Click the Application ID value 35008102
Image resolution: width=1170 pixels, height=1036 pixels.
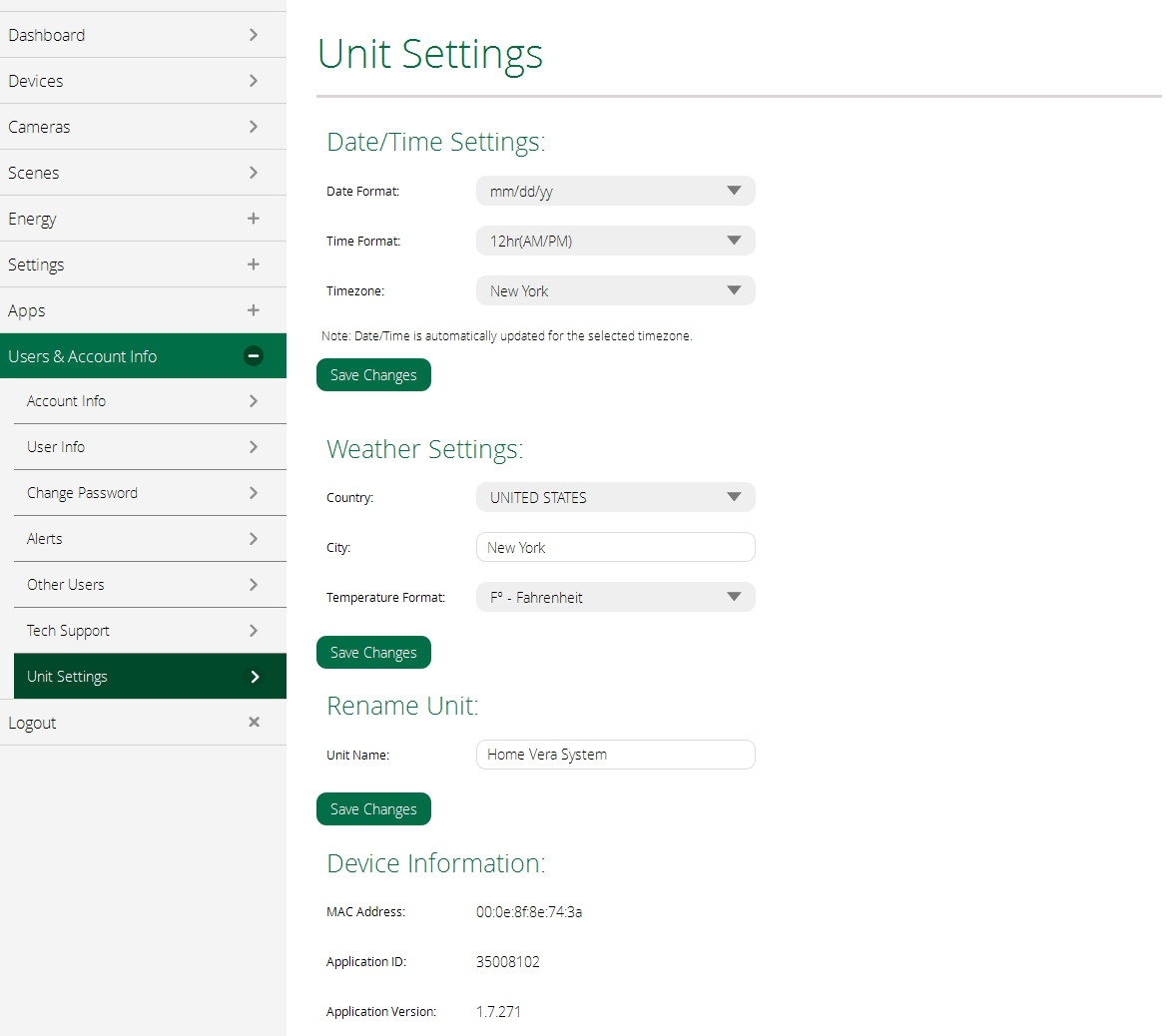(507, 962)
